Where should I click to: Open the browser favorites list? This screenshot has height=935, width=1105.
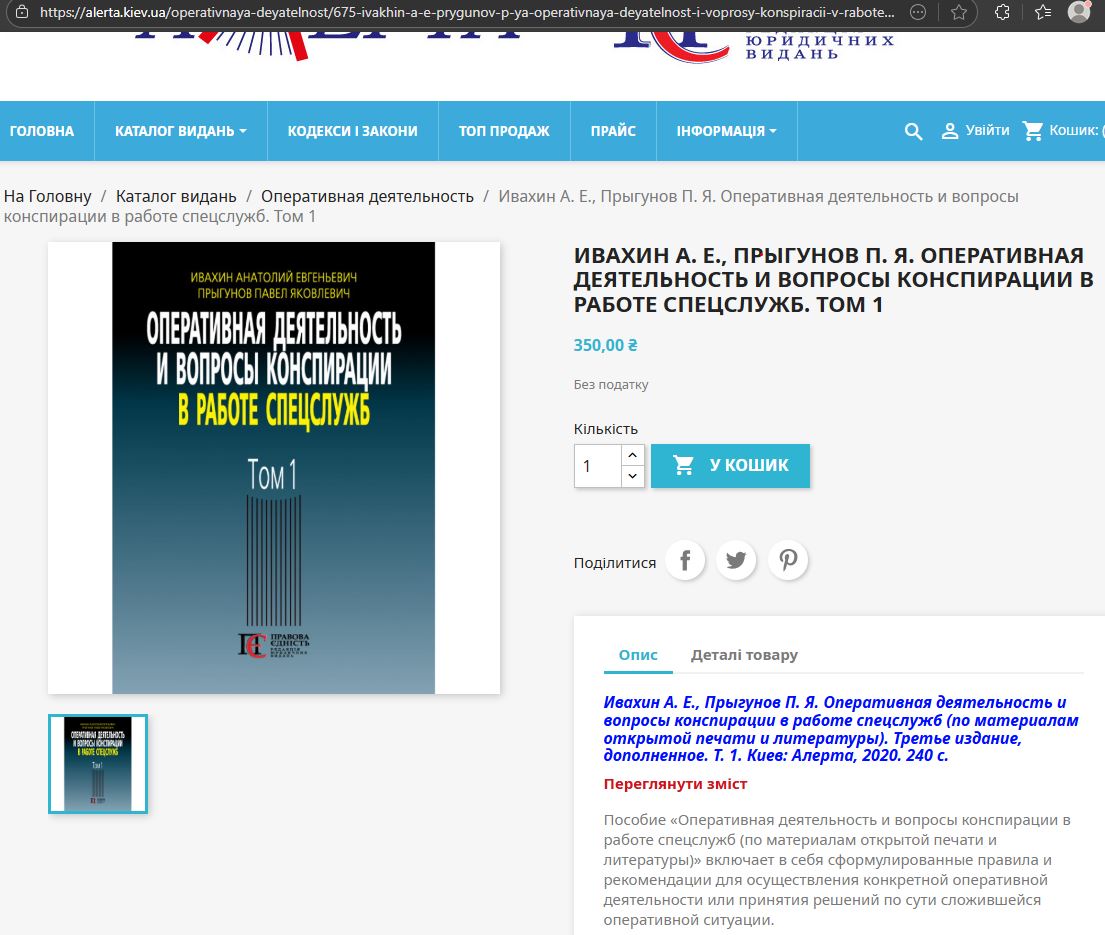pyautogui.click(x=1041, y=13)
